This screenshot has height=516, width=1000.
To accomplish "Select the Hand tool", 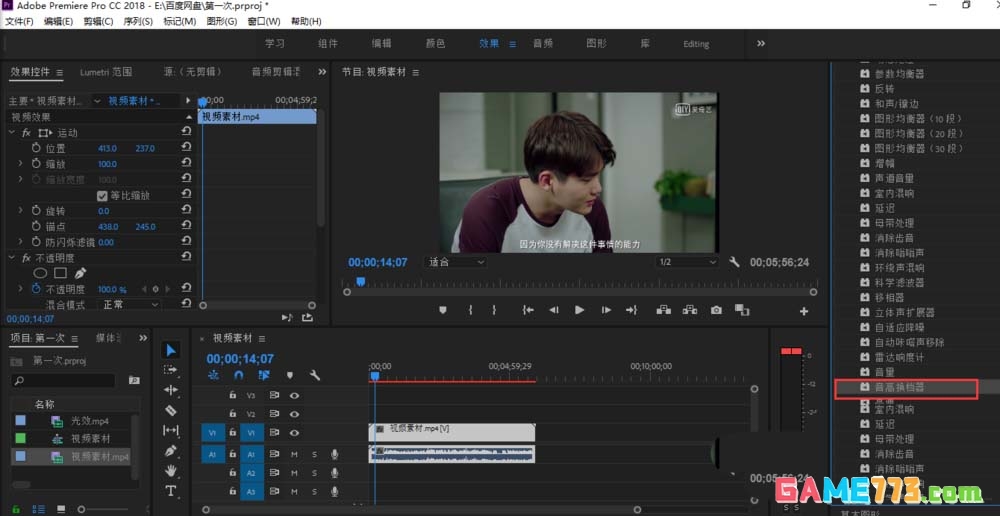I will (x=170, y=471).
